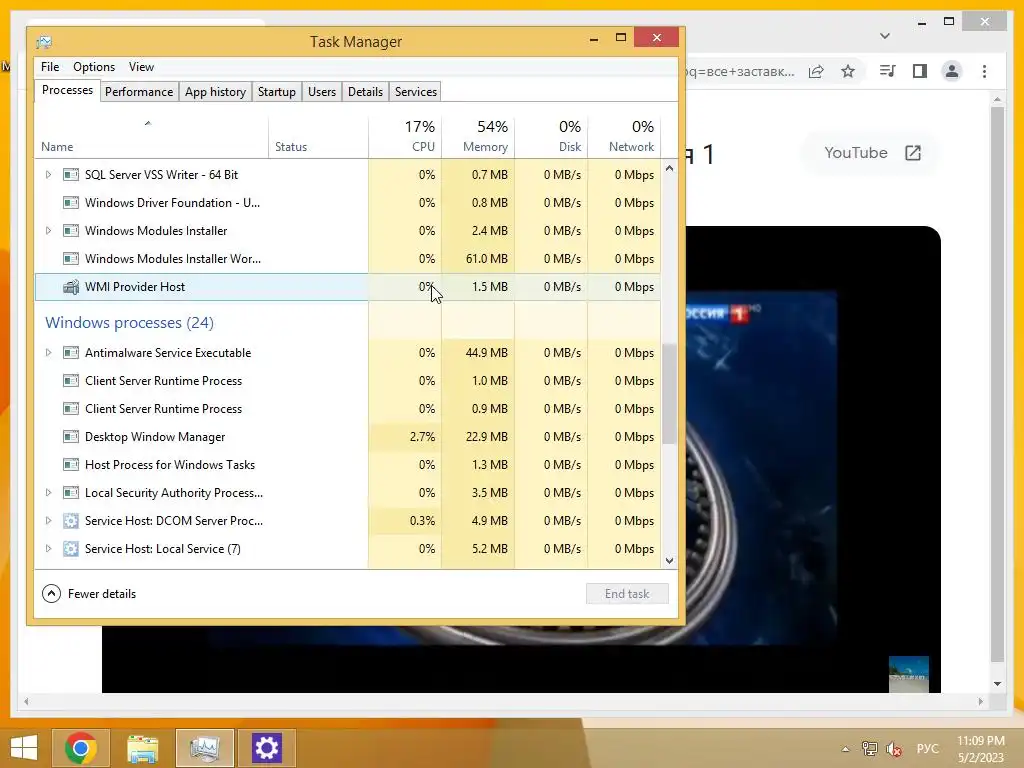Image resolution: width=1024 pixels, height=768 pixels.
Task: Click the Service Host: Local Service gear icon
Action: tap(71, 549)
